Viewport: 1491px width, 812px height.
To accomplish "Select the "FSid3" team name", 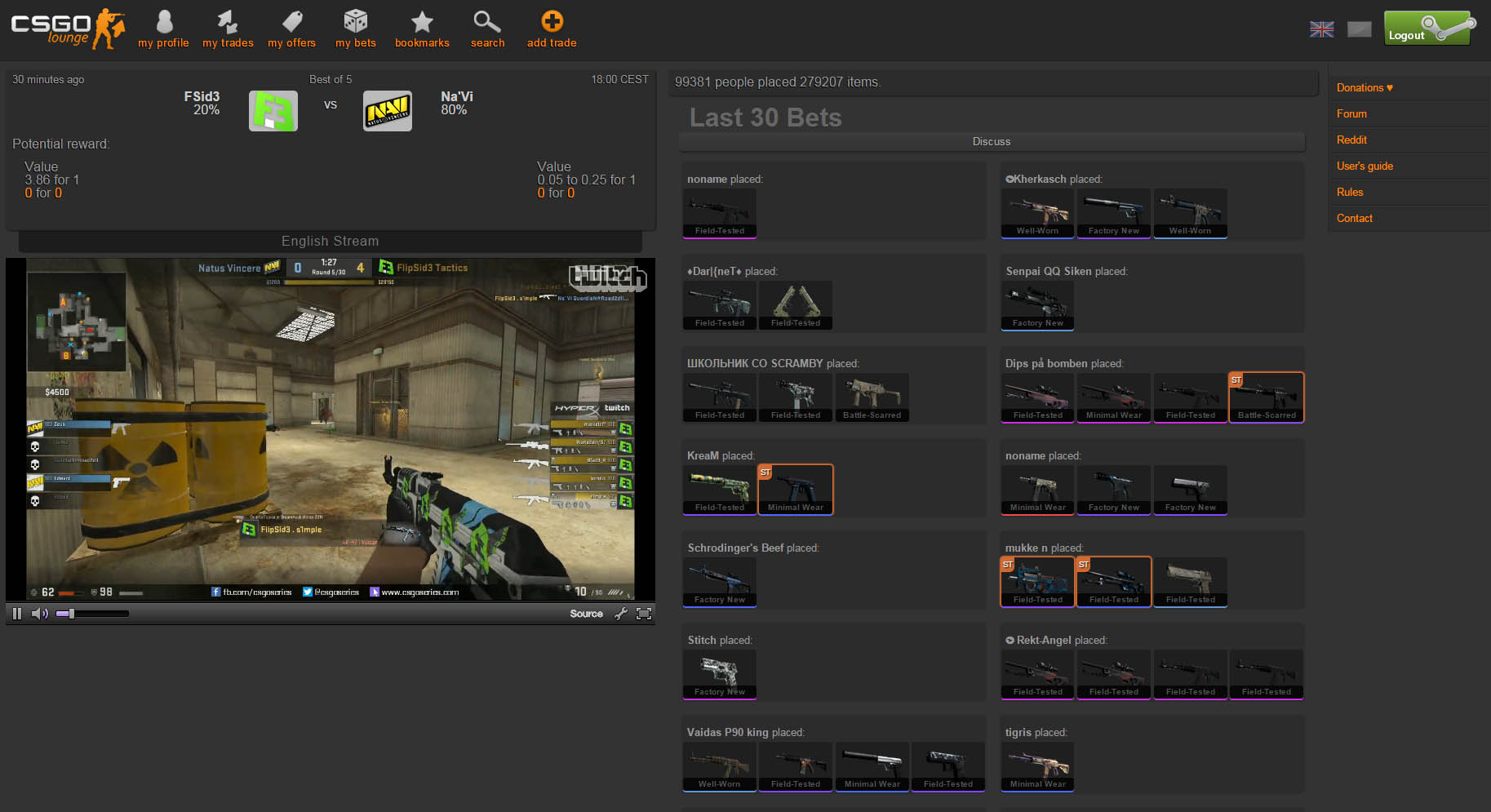I will 202,96.
